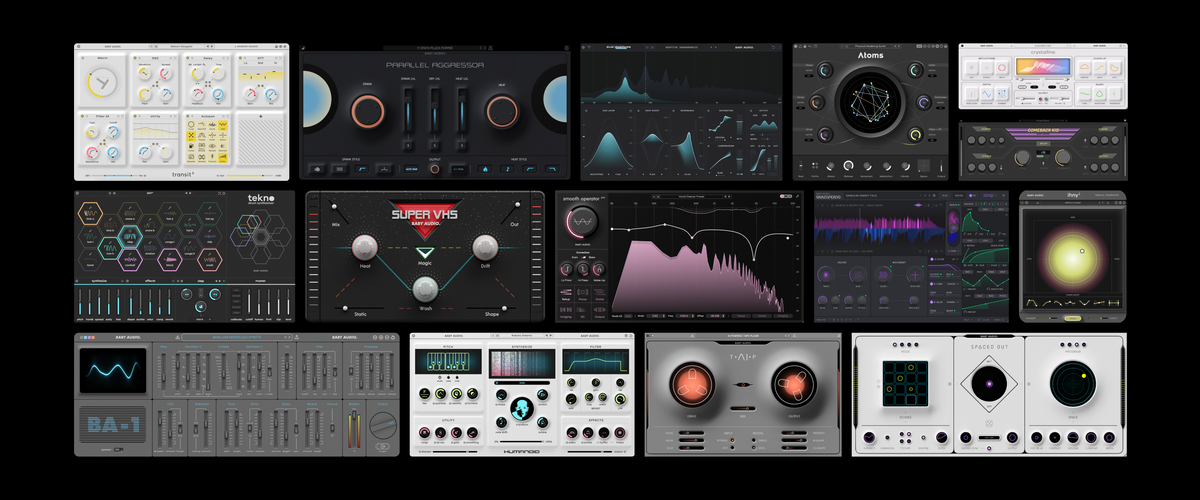Click the Synthesize spectrogram display in Humanoid

(522, 363)
